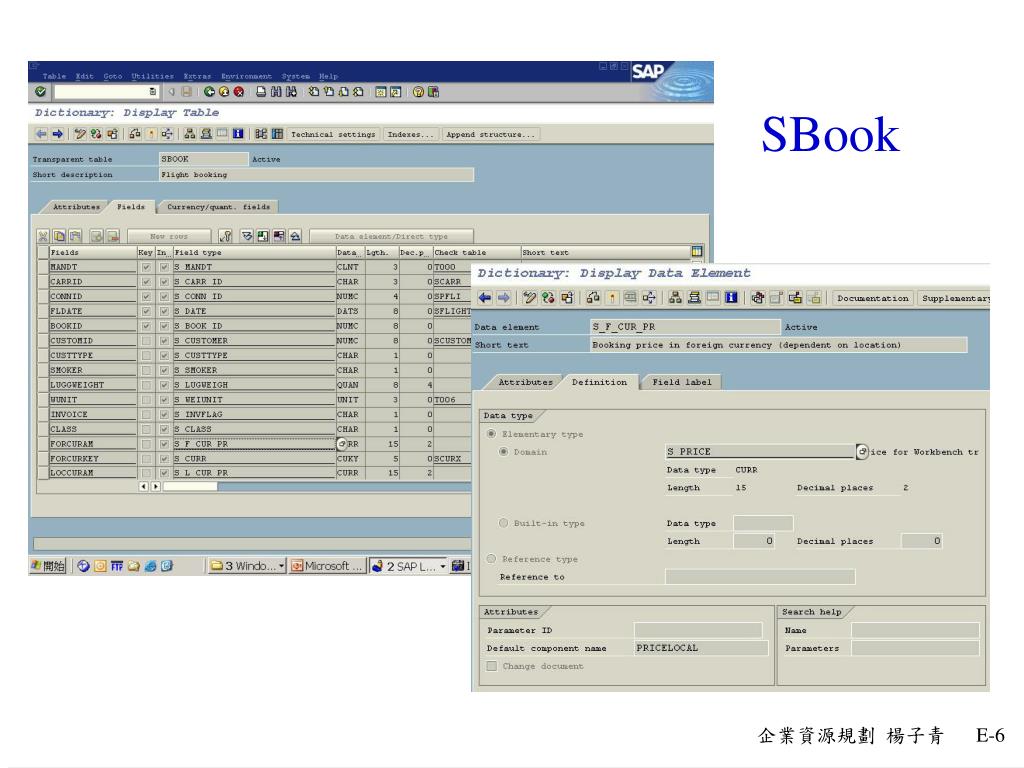The image size is (1024, 768).
Task: Toggle Change document checkbox
Action: (492, 666)
